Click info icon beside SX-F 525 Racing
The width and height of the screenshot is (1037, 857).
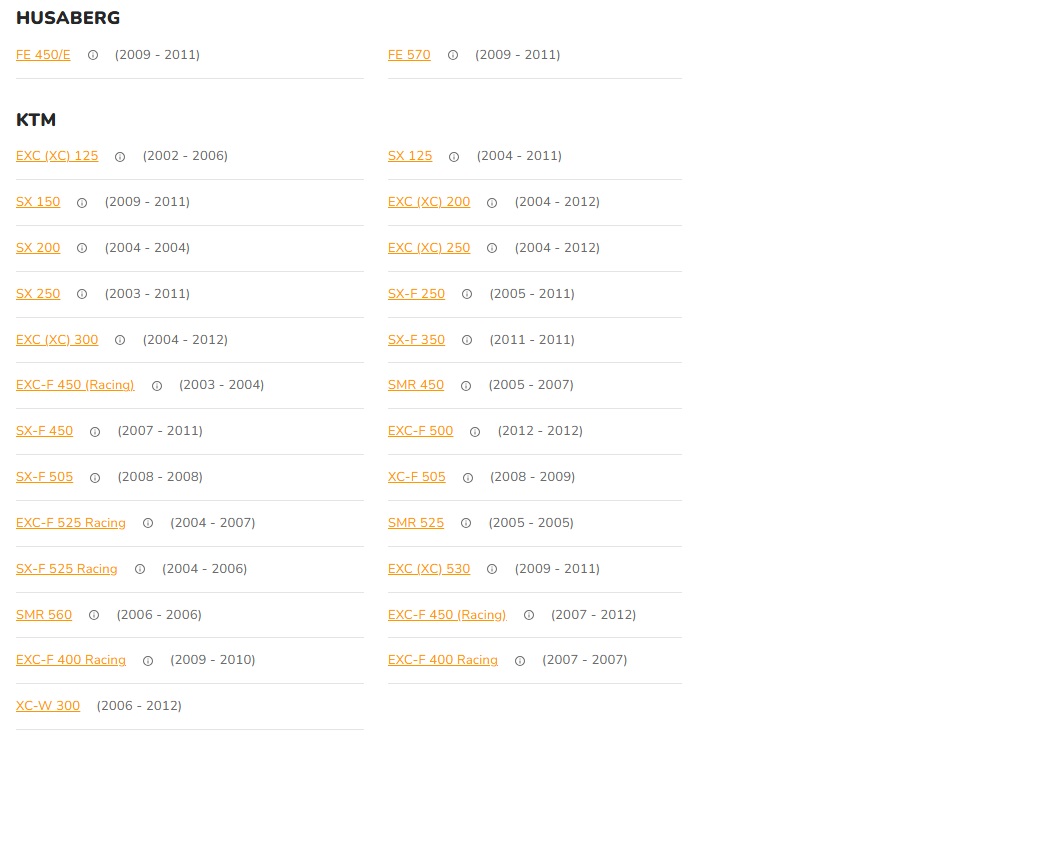click(140, 570)
